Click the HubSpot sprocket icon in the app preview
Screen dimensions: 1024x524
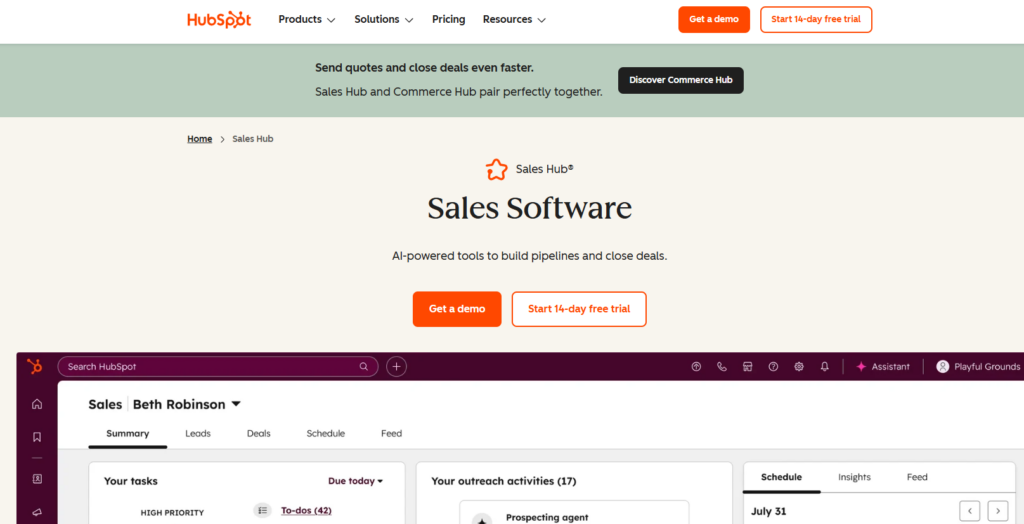(x=35, y=367)
